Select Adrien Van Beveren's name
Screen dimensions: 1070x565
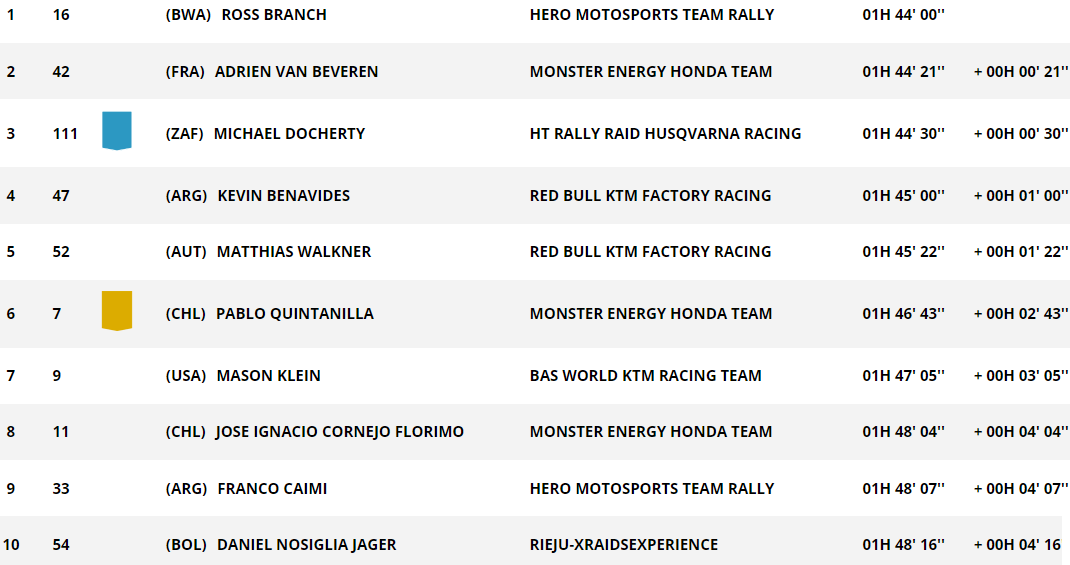296,72
